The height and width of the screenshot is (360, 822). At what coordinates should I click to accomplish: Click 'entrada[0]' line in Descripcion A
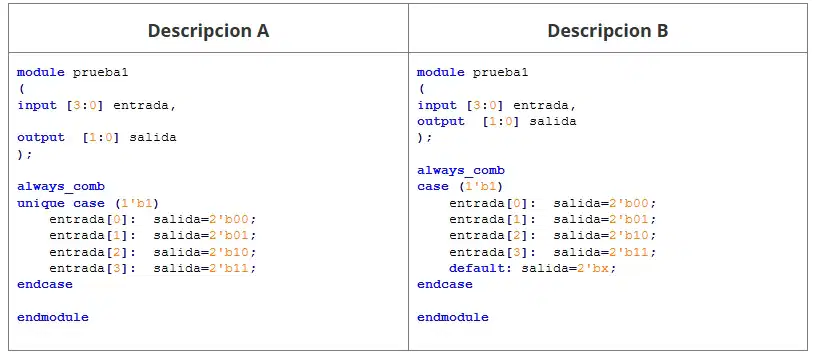coord(153,220)
